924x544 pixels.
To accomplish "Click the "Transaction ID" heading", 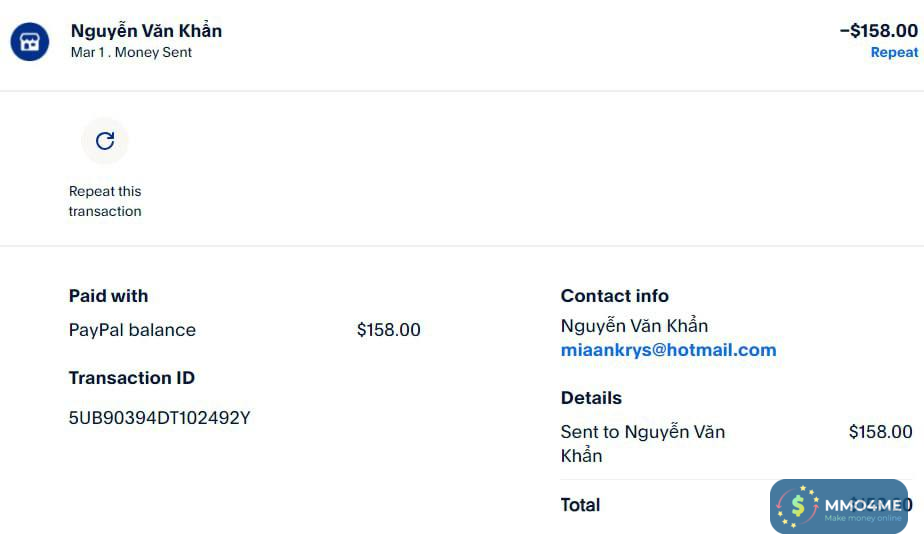I will [131, 378].
